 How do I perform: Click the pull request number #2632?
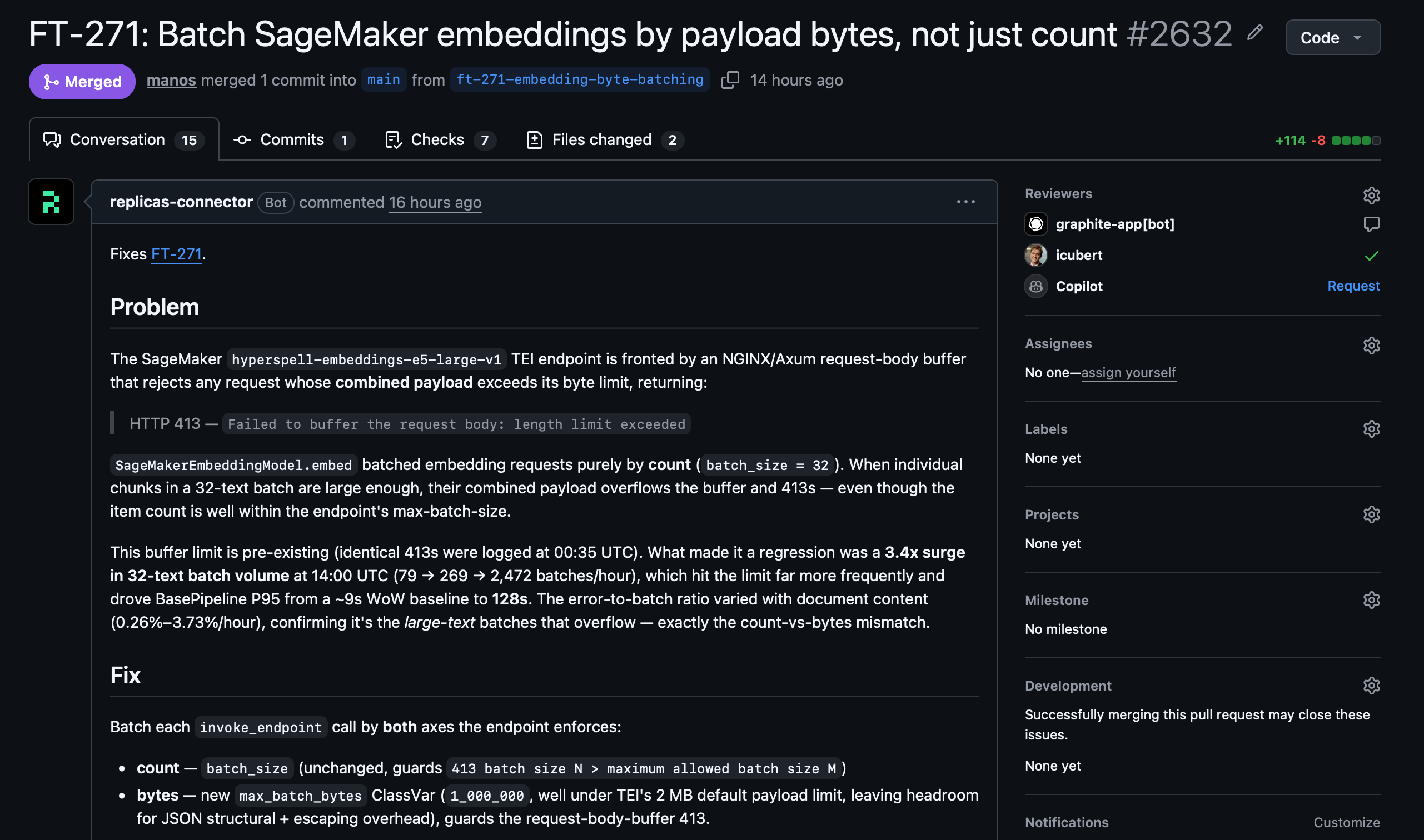pyautogui.click(x=1179, y=34)
